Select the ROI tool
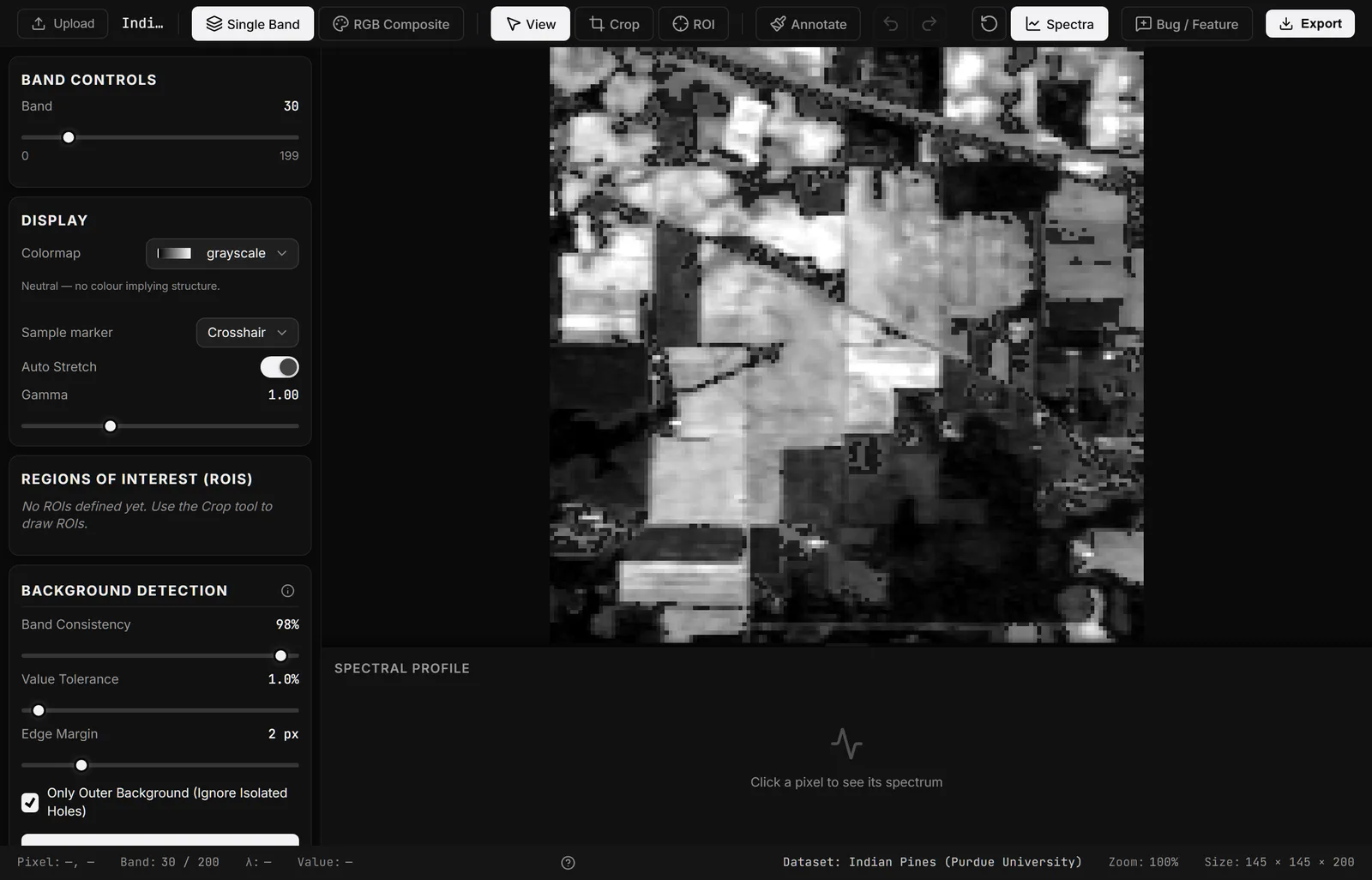The width and height of the screenshot is (1372, 880). (694, 24)
